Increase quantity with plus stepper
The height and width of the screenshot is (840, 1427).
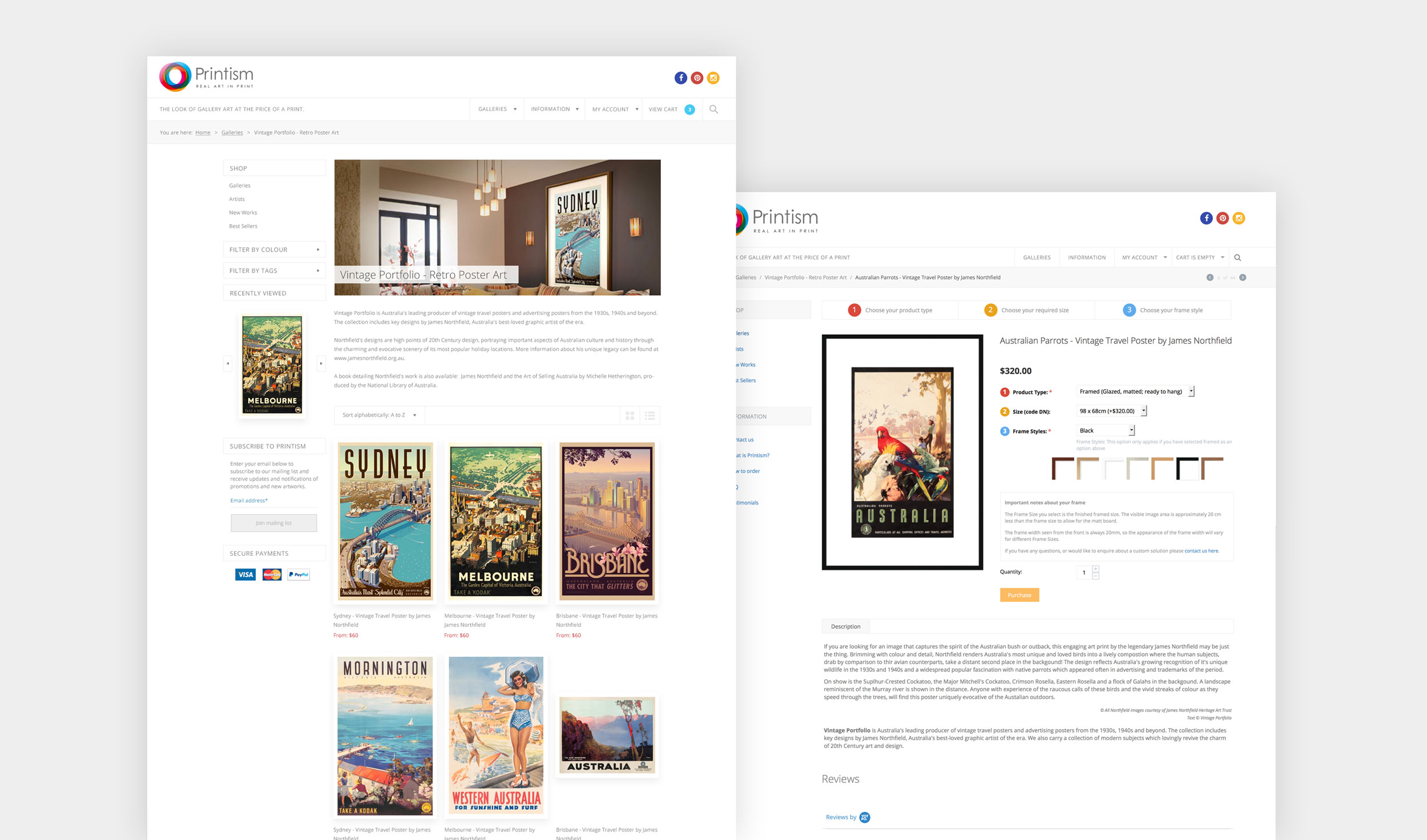[x=1095, y=569]
